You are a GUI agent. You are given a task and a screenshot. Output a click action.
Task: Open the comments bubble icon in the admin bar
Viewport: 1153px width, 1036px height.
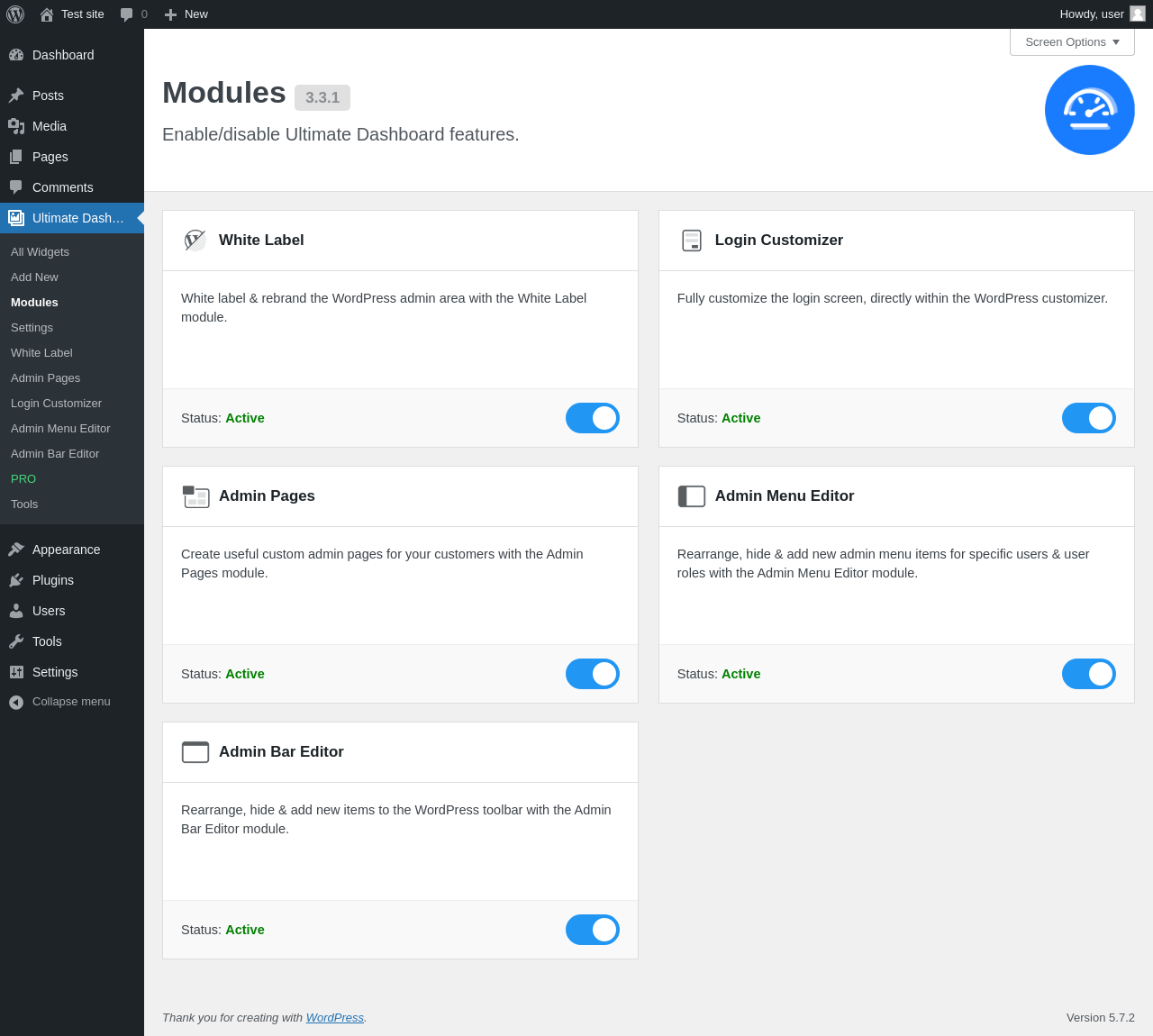127,14
